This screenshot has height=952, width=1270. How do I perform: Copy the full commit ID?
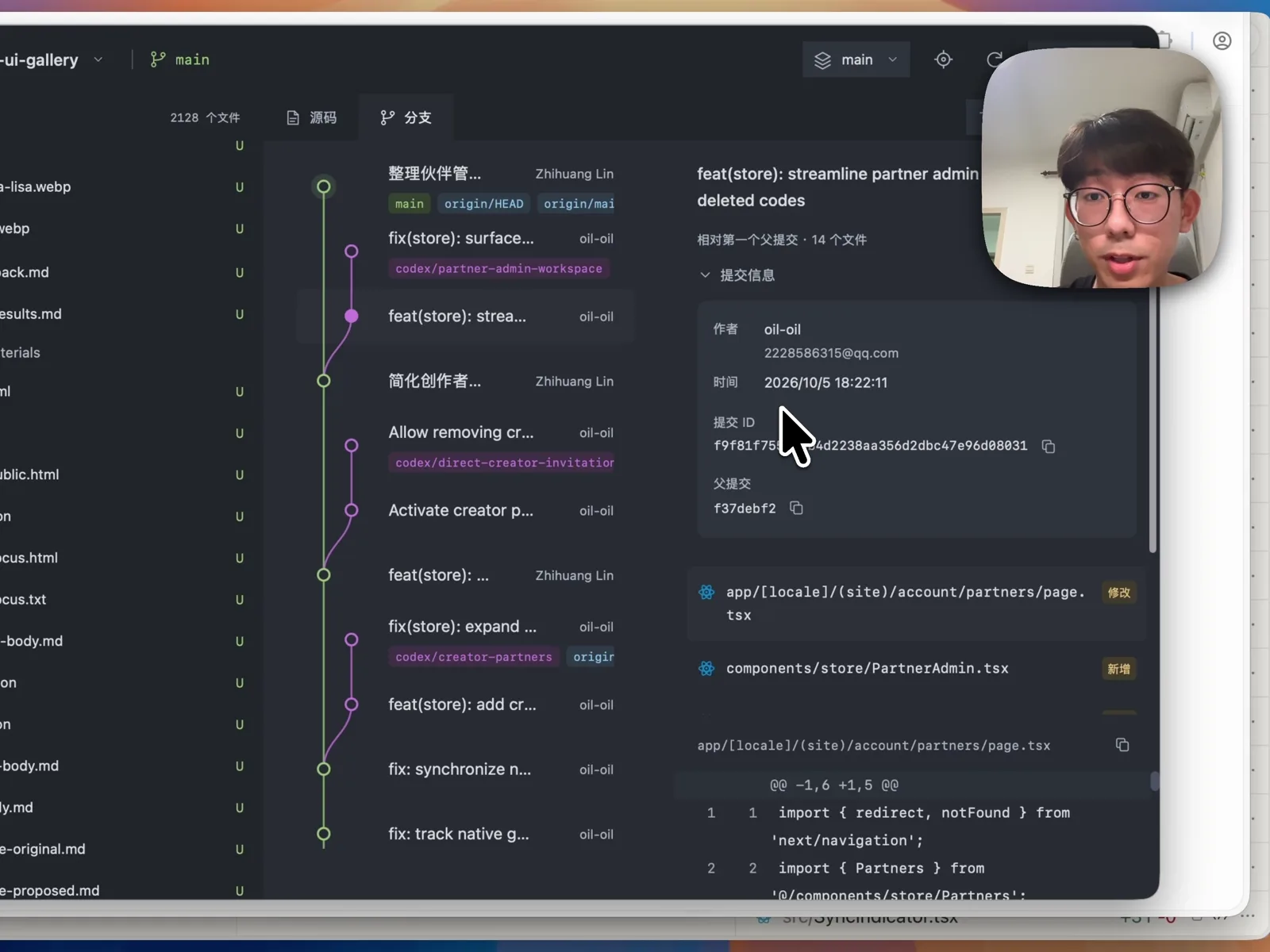pos(1049,447)
